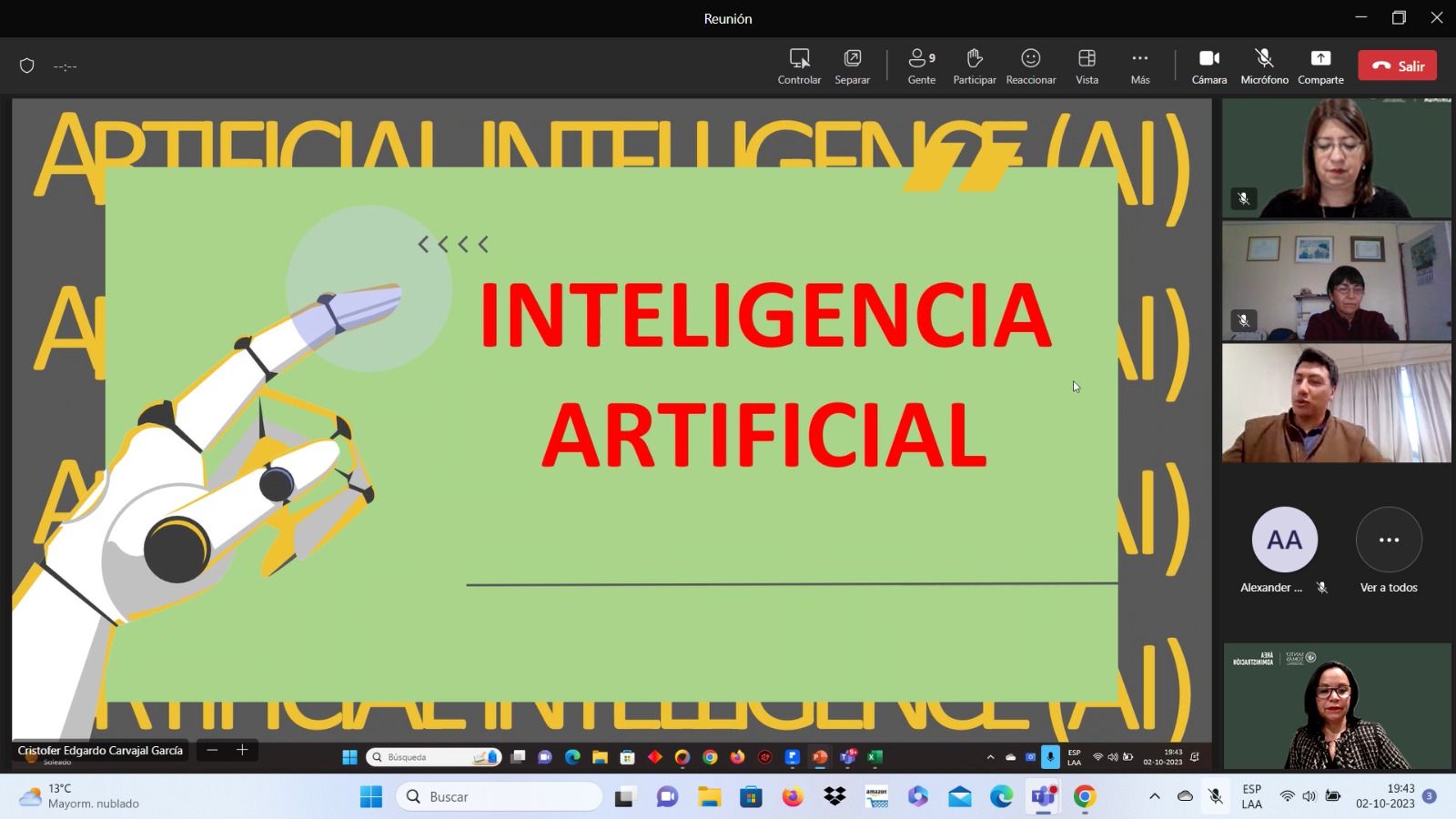Viewport: 1456px width, 819px height.
Task: Launch Microsoft Edge from the taskbar
Action: coord(1002,797)
